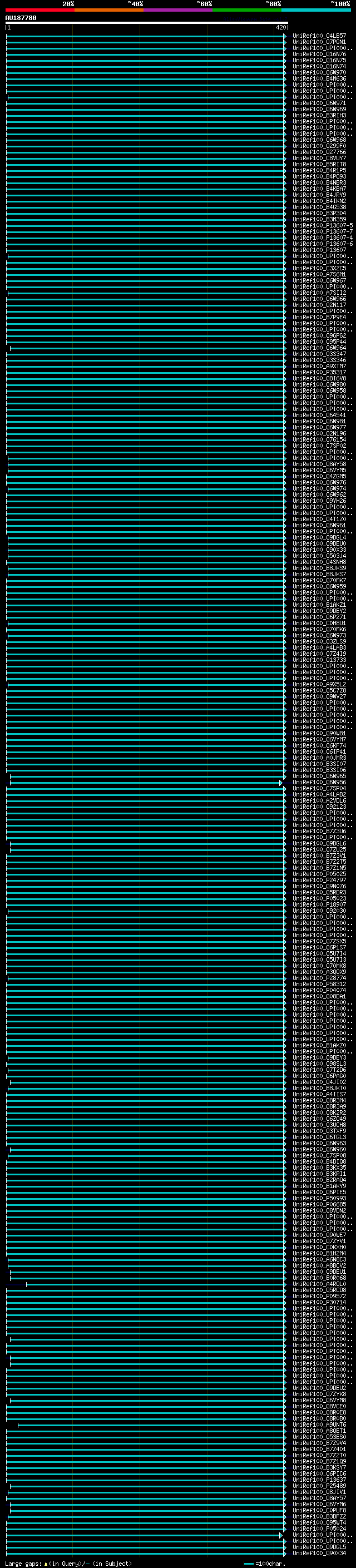
Task: Click the white query ruler bar
Action: [x=147, y=22]
